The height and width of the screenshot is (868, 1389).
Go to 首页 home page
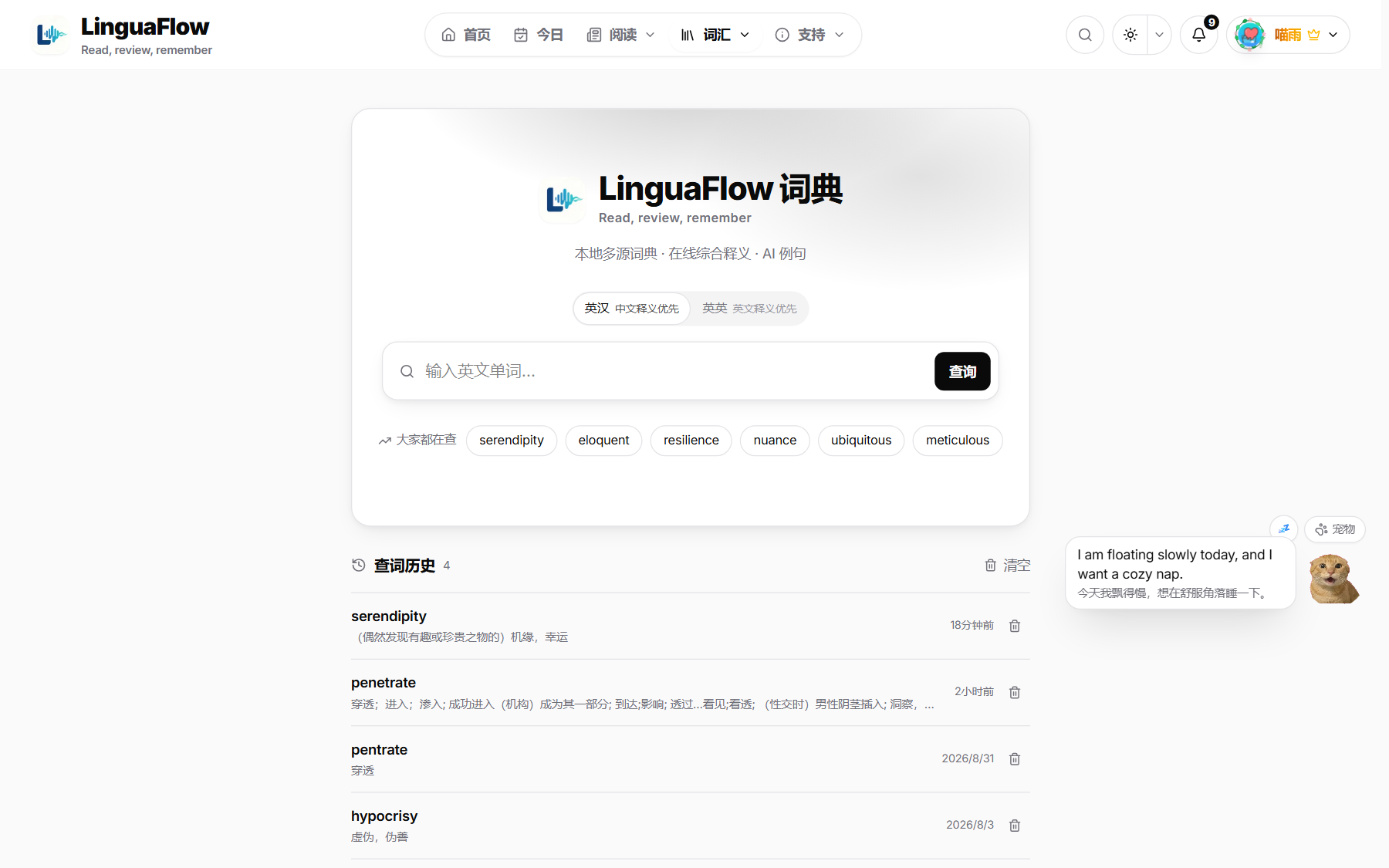click(466, 35)
